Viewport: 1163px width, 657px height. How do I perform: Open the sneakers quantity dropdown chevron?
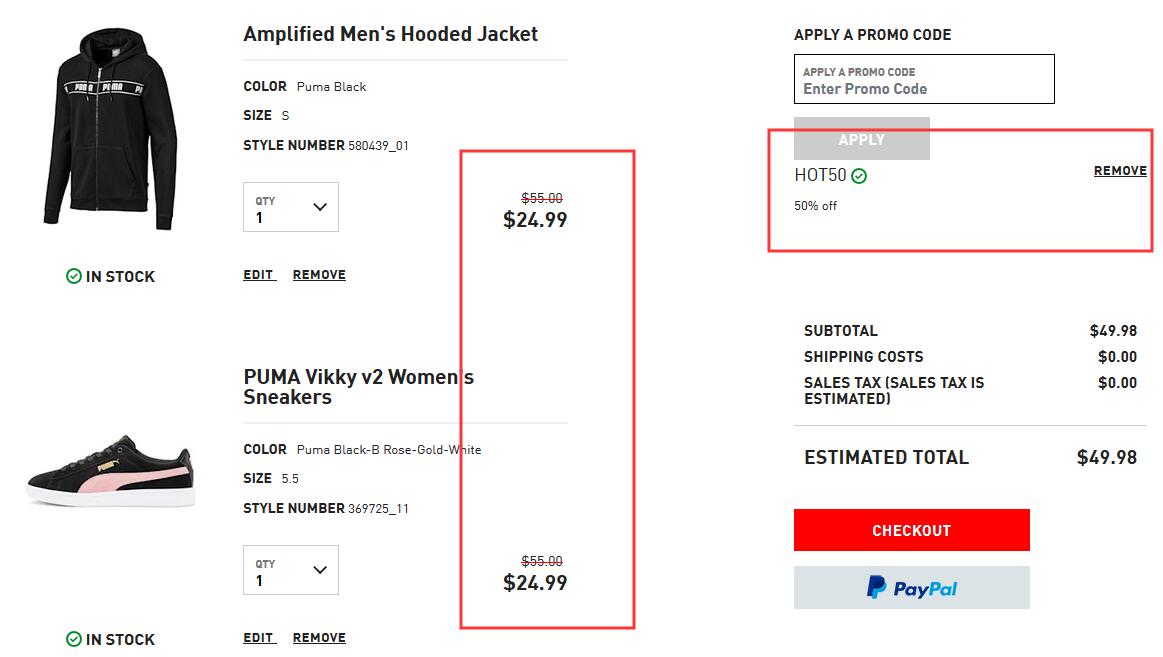pos(320,570)
